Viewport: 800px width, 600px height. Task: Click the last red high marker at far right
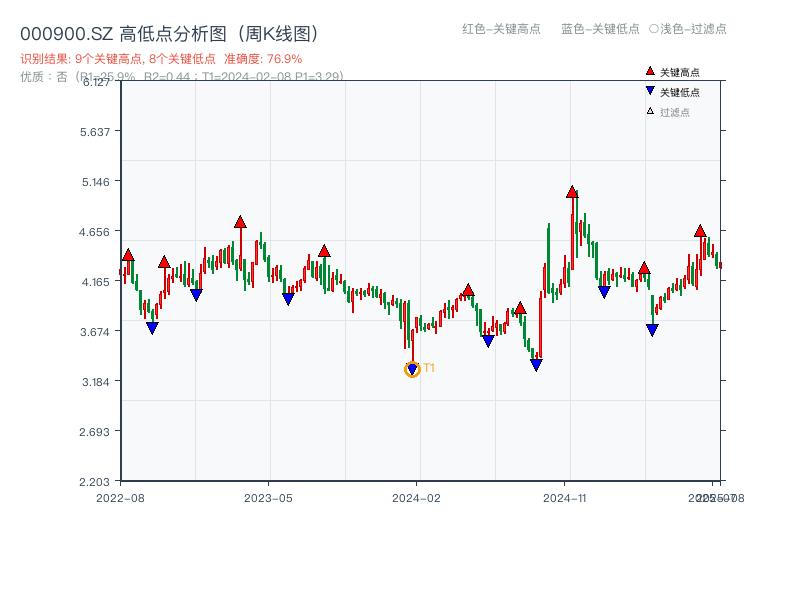tap(700, 231)
